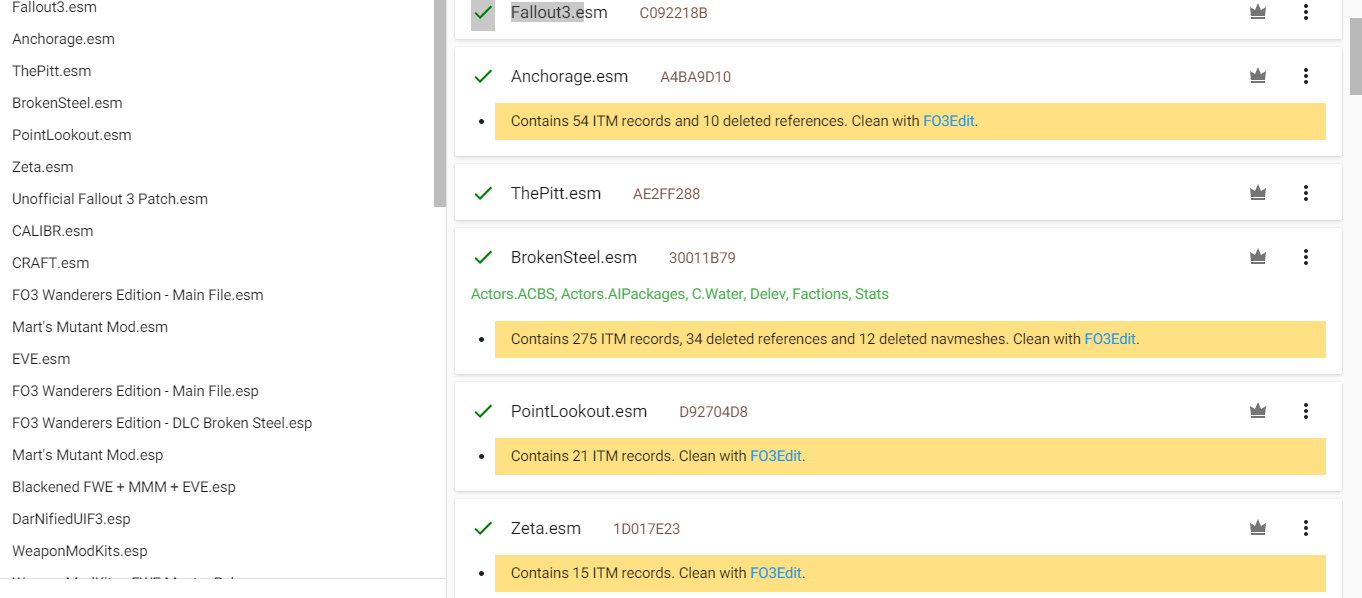
Task: Open the FO3Edit link in Zeta.esm warning
Action: (x=776, y=573)
